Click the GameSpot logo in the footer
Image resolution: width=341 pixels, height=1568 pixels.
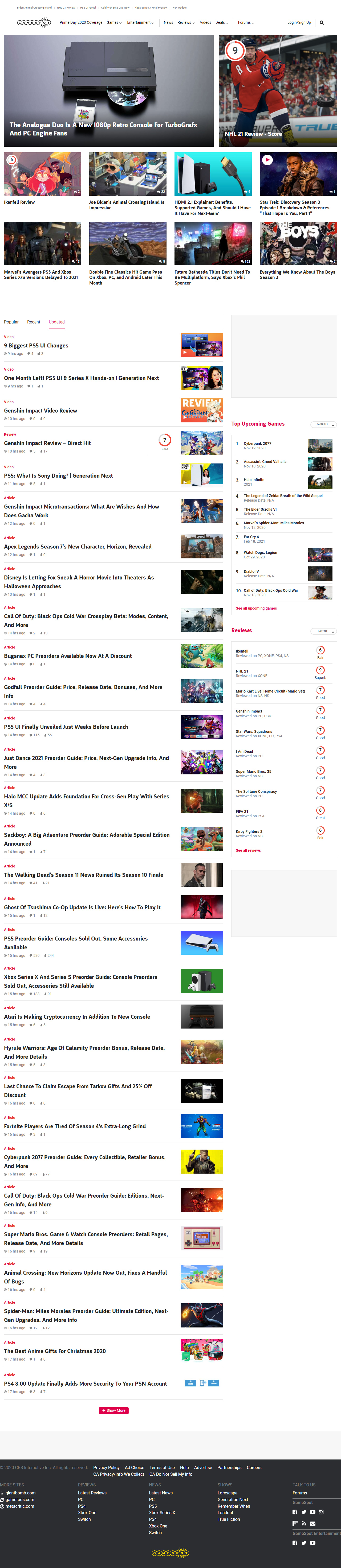170,1553
